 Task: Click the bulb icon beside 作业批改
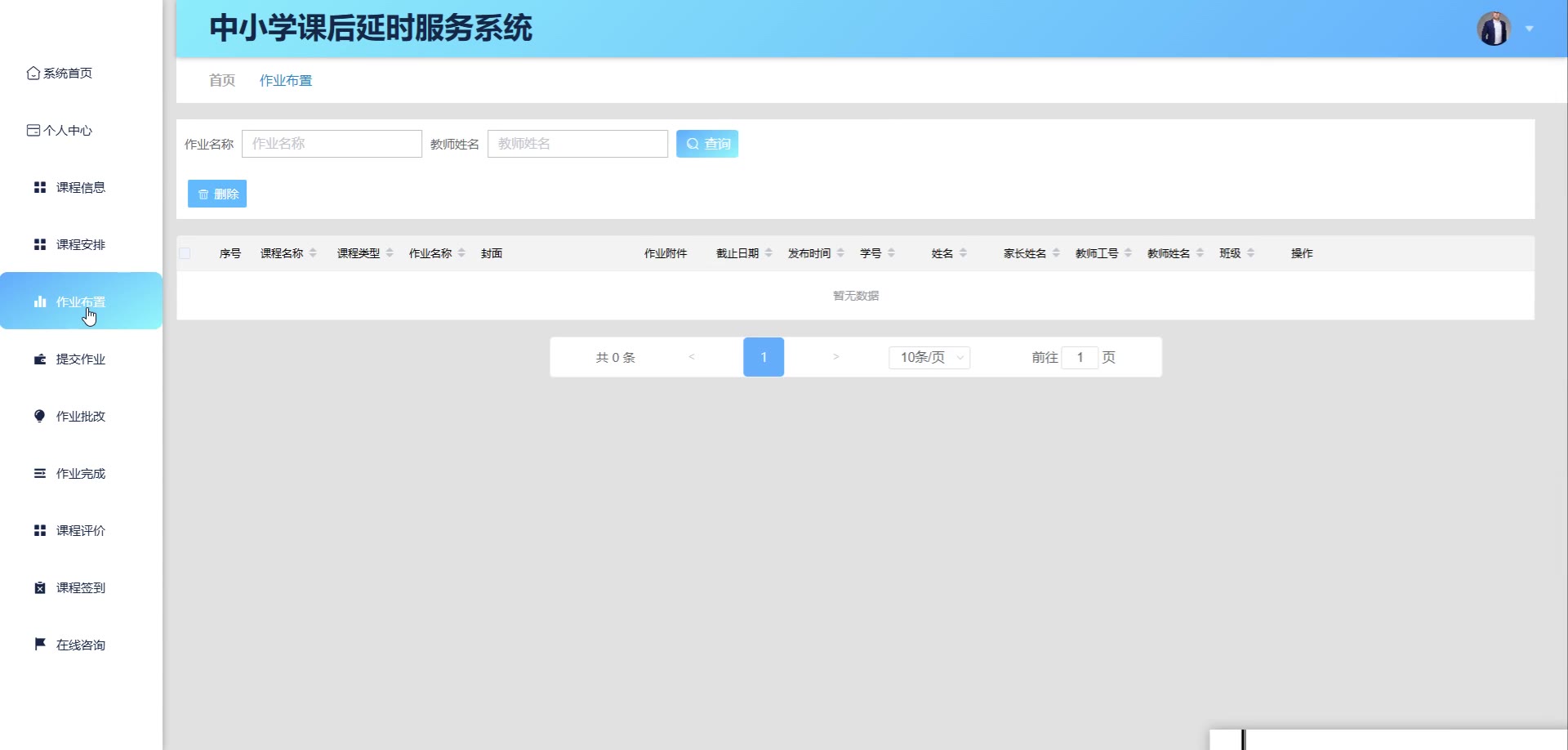point(39,416)
